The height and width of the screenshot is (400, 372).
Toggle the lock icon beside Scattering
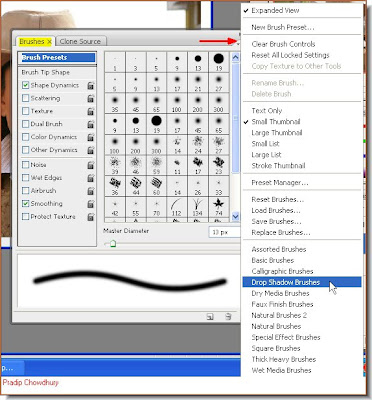point(91,98)
